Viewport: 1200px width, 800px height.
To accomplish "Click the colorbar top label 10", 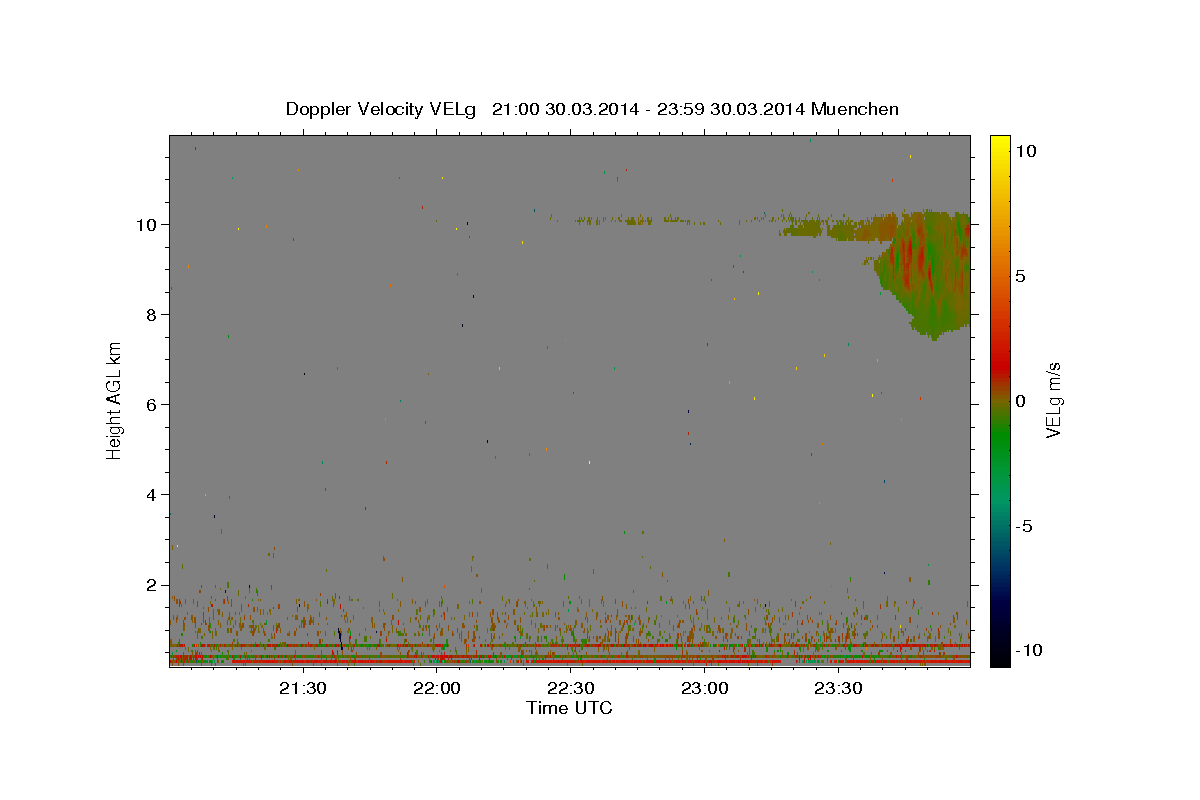I will (1025, 150).
